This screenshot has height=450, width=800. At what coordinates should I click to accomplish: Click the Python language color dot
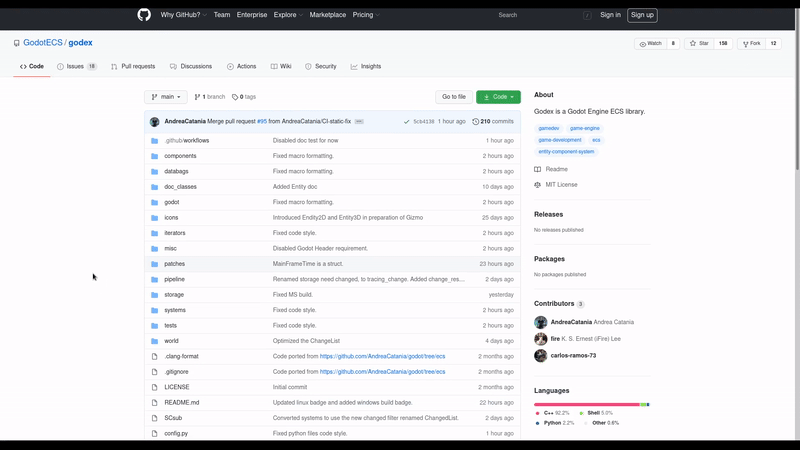pos(537,423)
